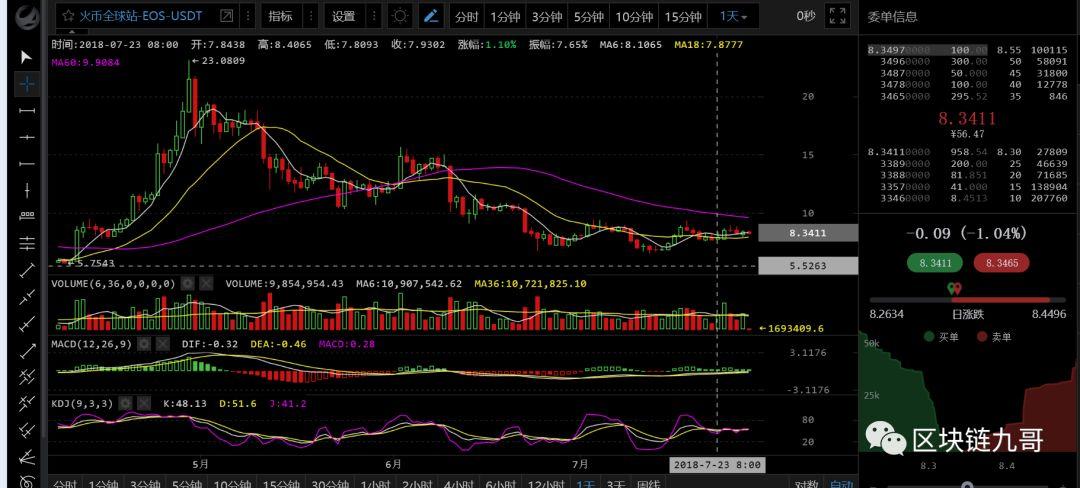
Task: Enter fullscreen chart mode
Action: click(x=838, y=16)
